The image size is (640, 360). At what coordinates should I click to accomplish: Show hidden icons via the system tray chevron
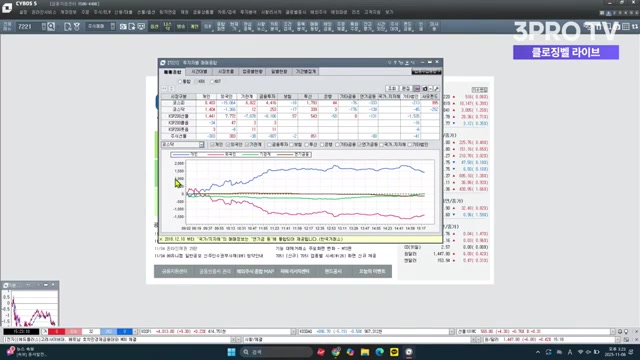(x=538, y=352)
